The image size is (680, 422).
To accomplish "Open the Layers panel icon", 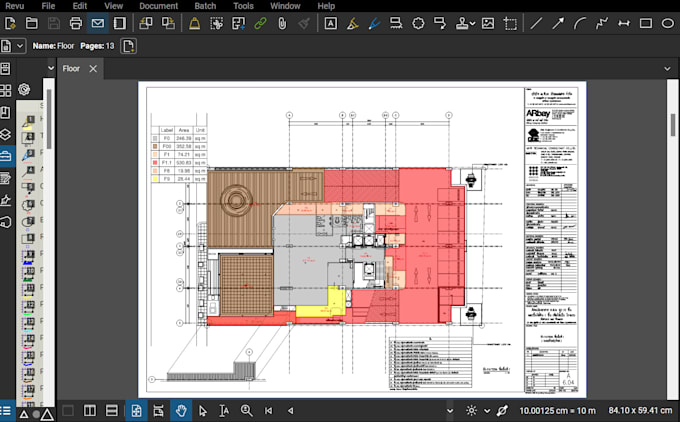I will [x=6, y=134].
